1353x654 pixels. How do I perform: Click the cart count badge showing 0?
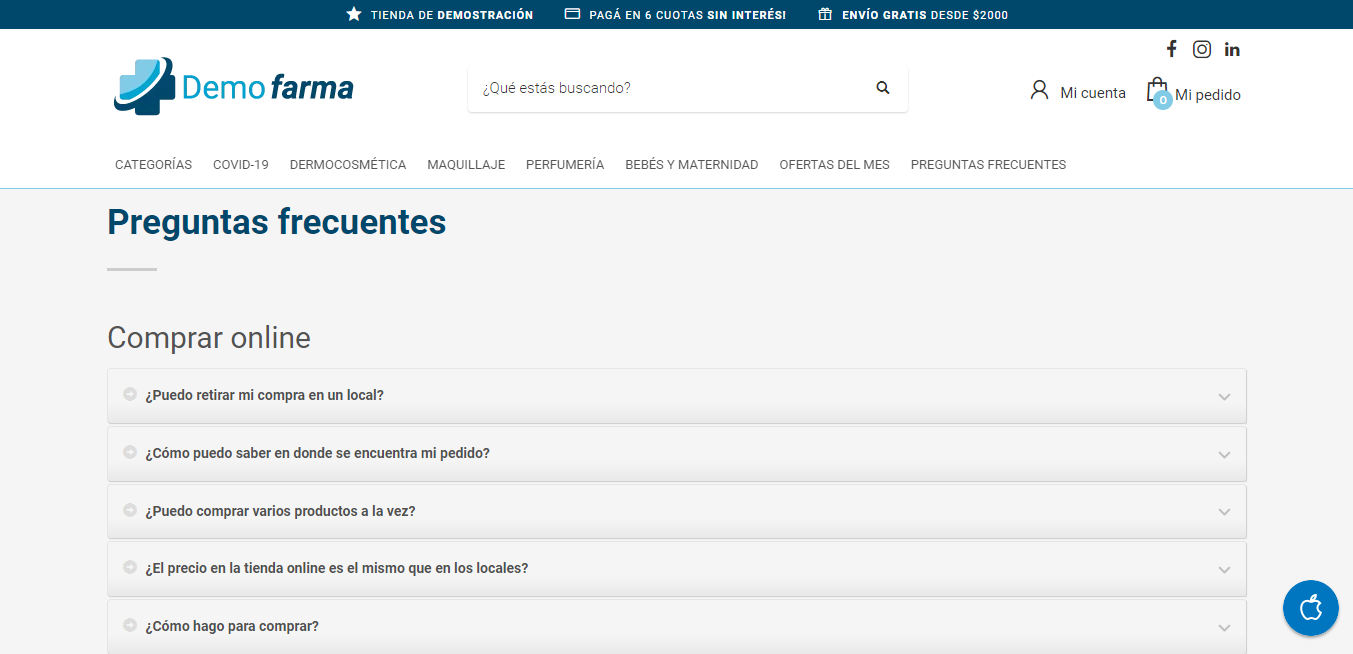1162,100
